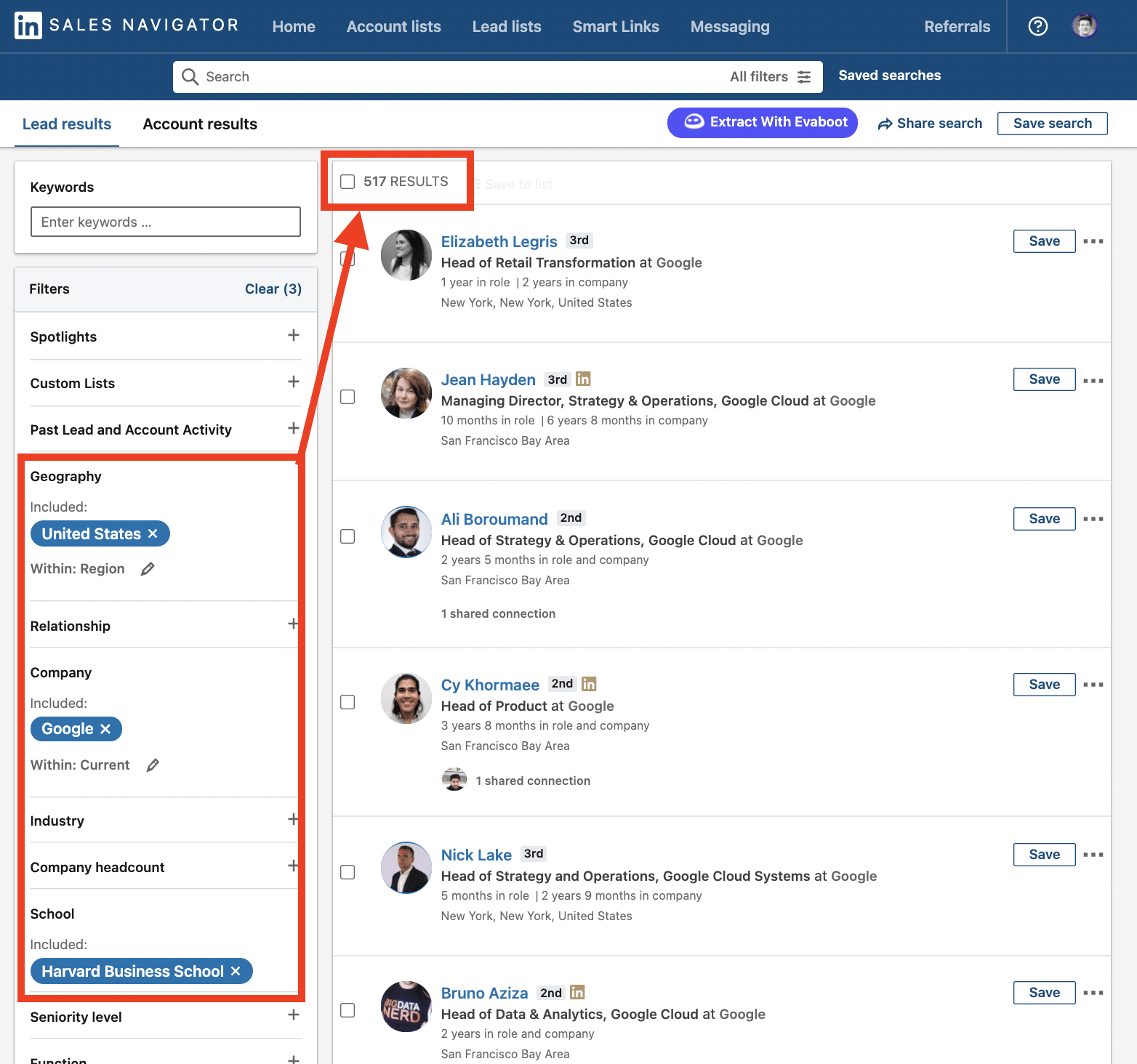Tick the select-all 517 RESULTS checkbox
Screen dimensions: 1137x1064
[347, 182]
